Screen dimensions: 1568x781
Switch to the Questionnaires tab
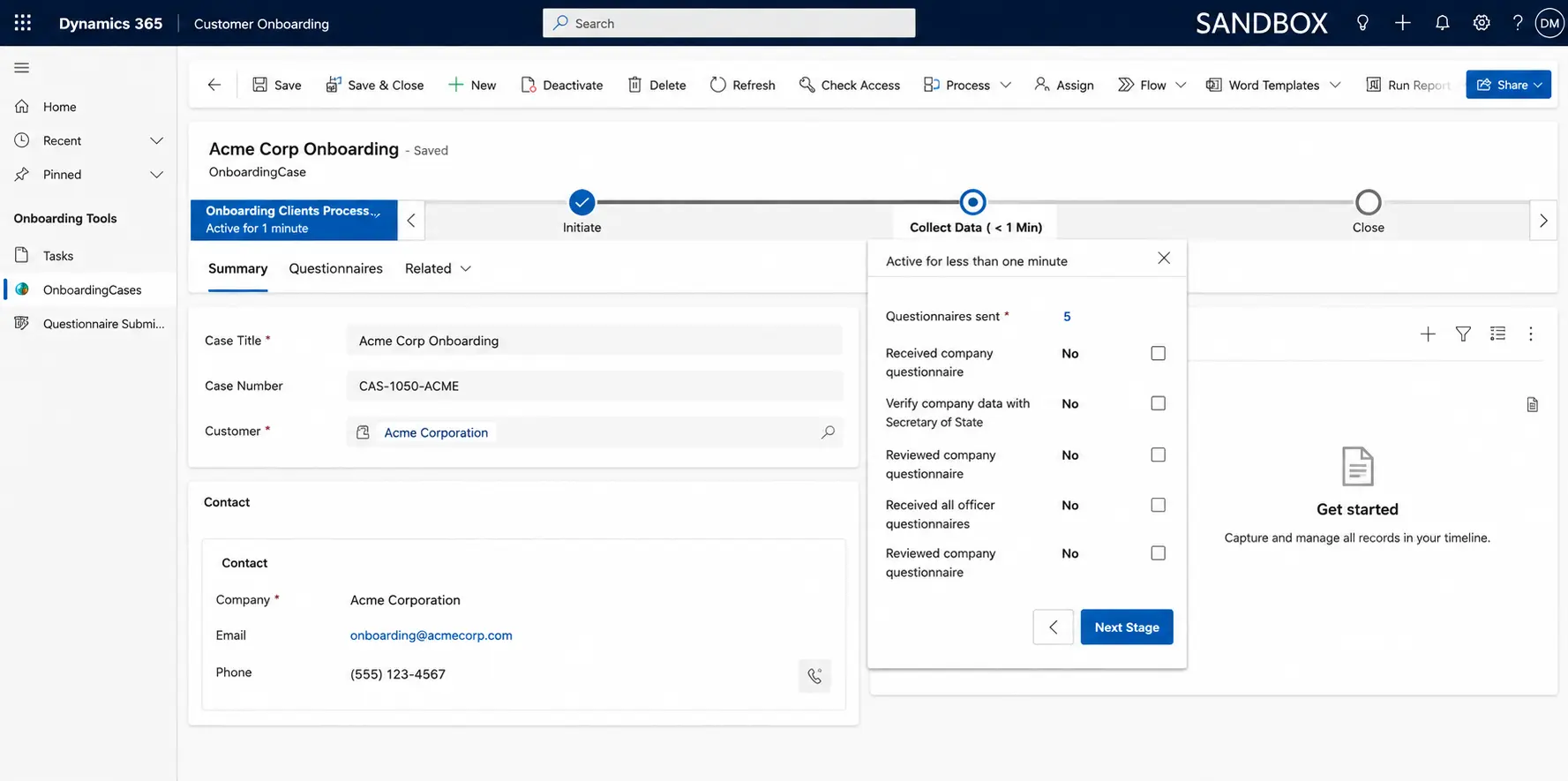(x=335, y=268)
